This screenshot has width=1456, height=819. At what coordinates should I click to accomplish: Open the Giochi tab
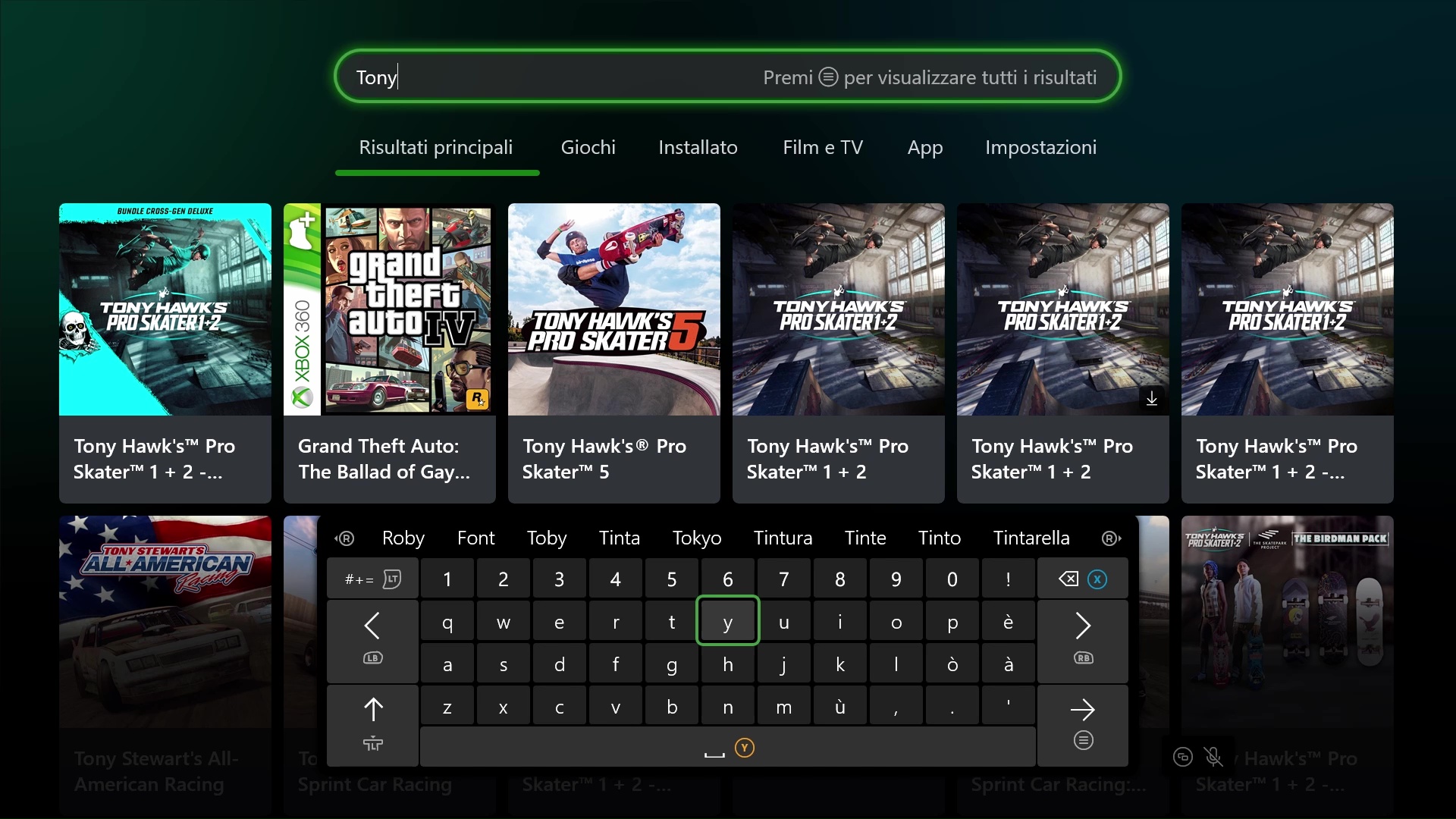(x=588, y=147)
